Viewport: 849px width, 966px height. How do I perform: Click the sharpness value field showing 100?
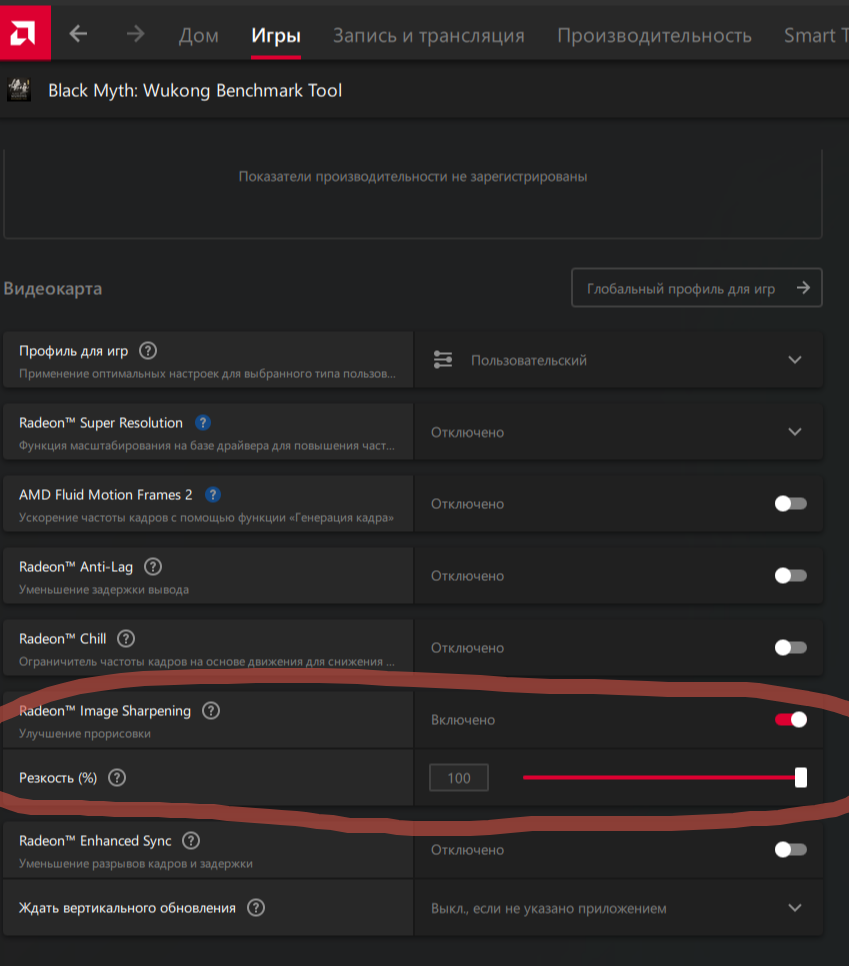coord(459,778)
